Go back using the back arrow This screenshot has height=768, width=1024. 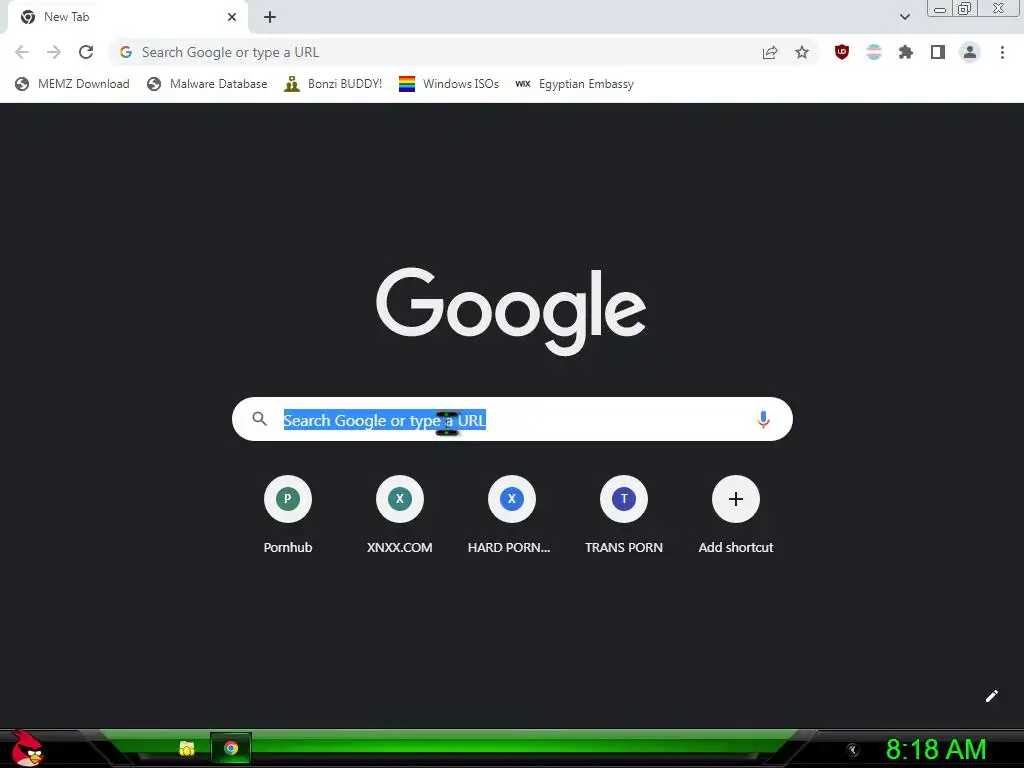click(22, 52)
